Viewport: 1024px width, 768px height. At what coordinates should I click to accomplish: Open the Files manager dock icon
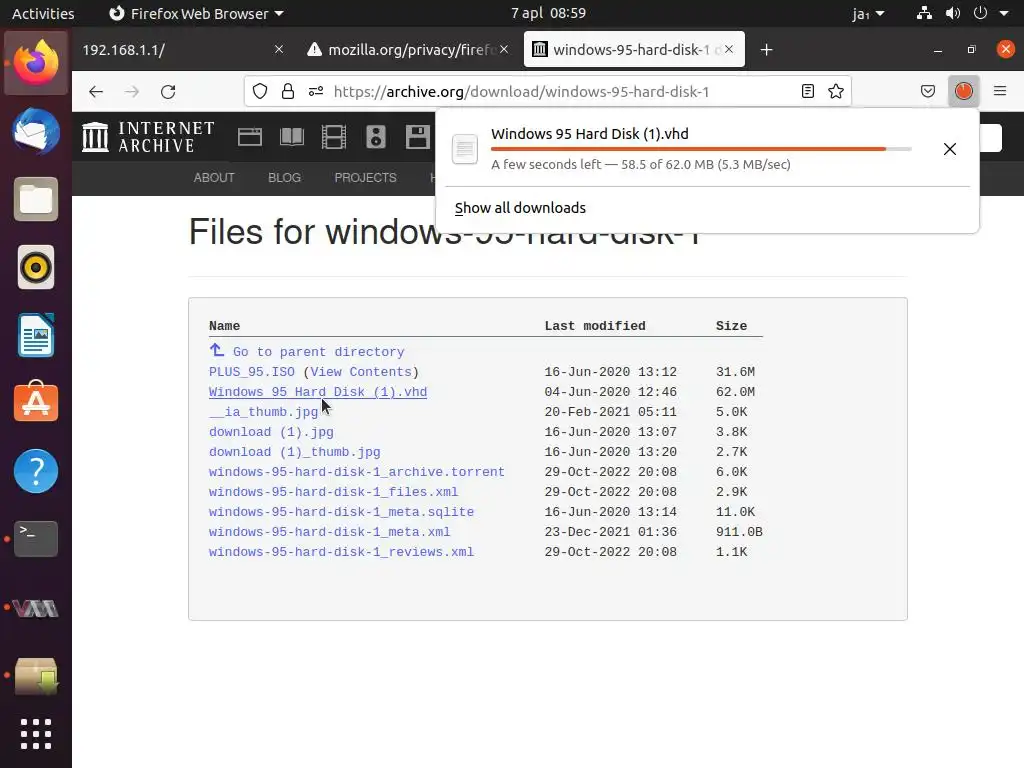36,199
